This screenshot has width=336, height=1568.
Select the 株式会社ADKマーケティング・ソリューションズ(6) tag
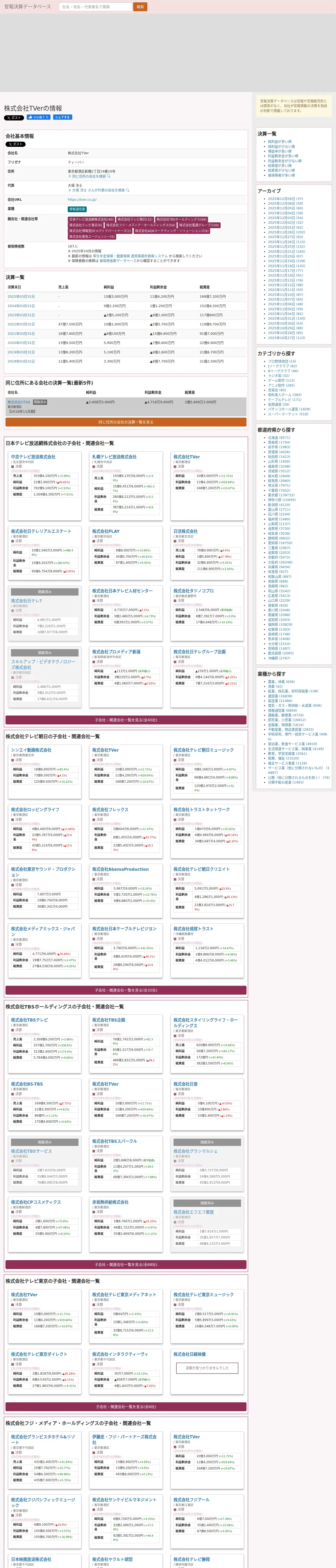(172, 231)
